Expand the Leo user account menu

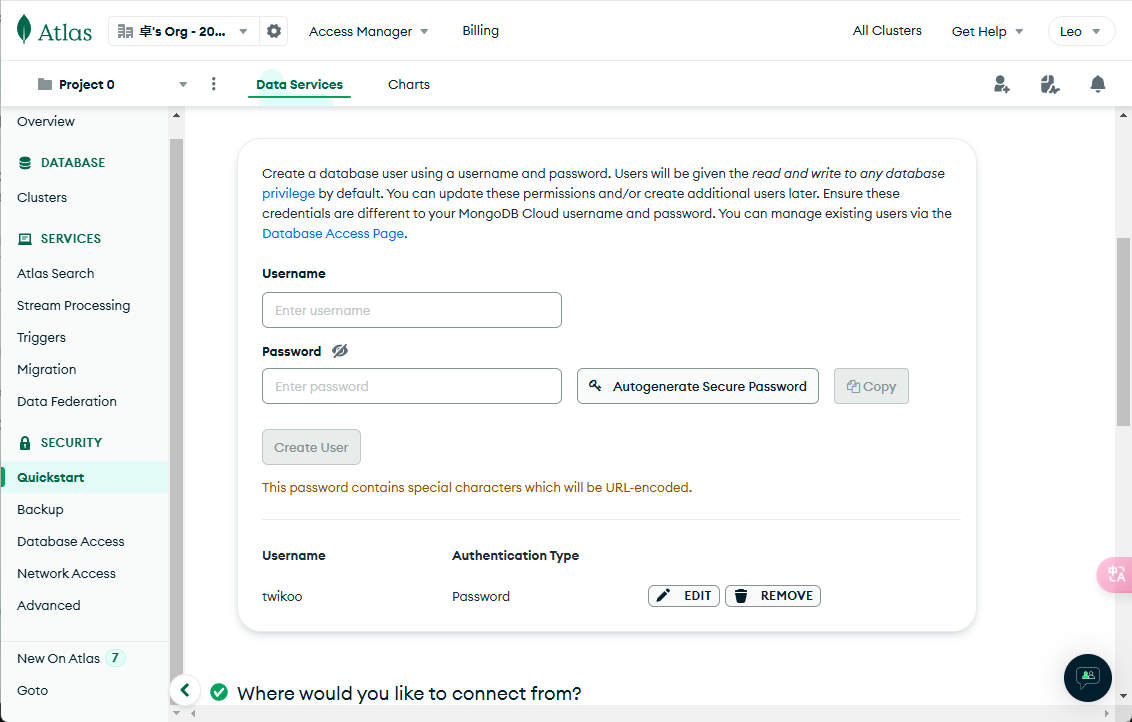(x=1081, y=31)
